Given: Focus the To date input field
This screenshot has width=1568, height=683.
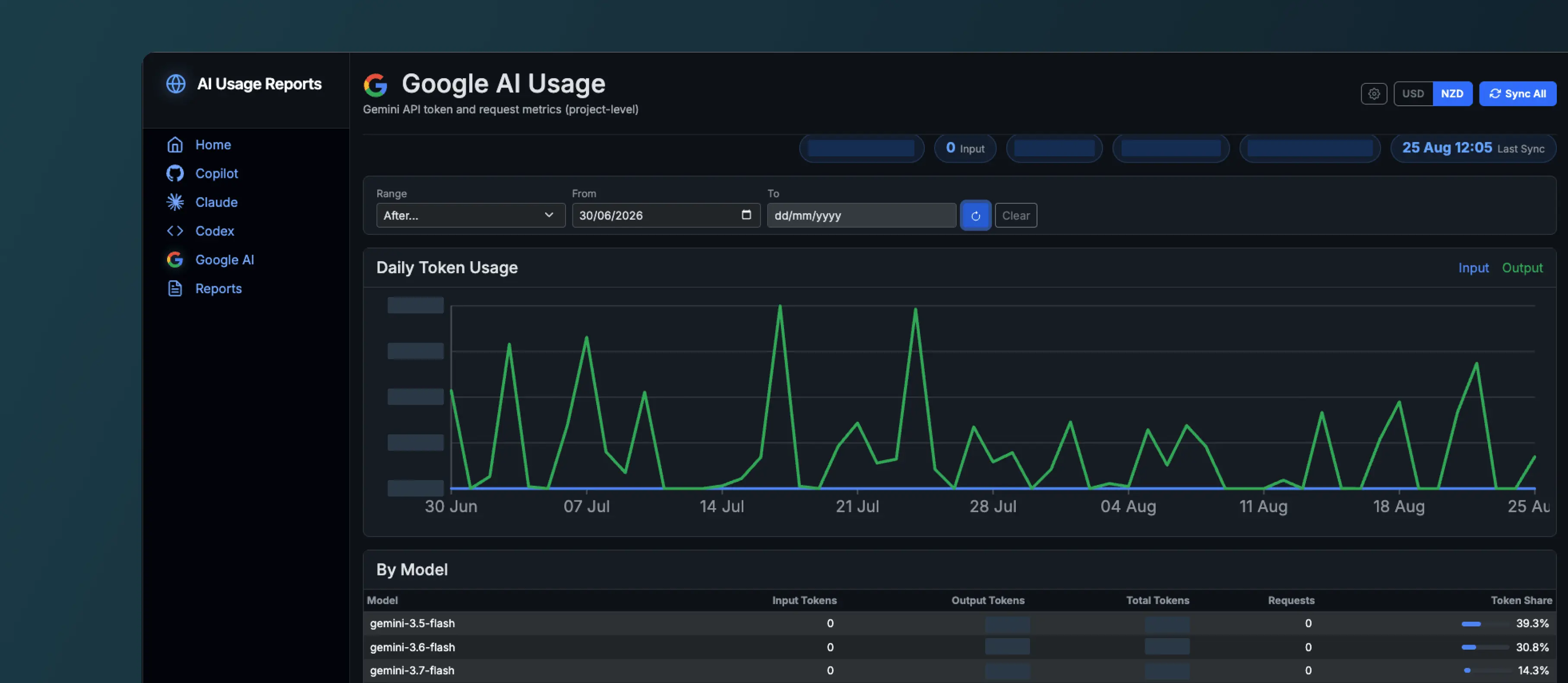Looking at the screenshot, I should (x=861, y=215).
